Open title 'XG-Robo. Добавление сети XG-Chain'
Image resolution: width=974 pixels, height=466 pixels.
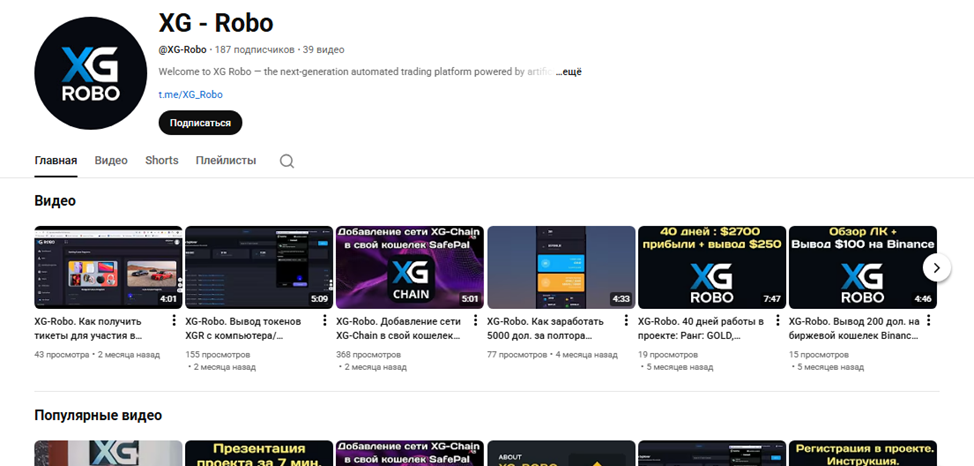tap(398, 329)
